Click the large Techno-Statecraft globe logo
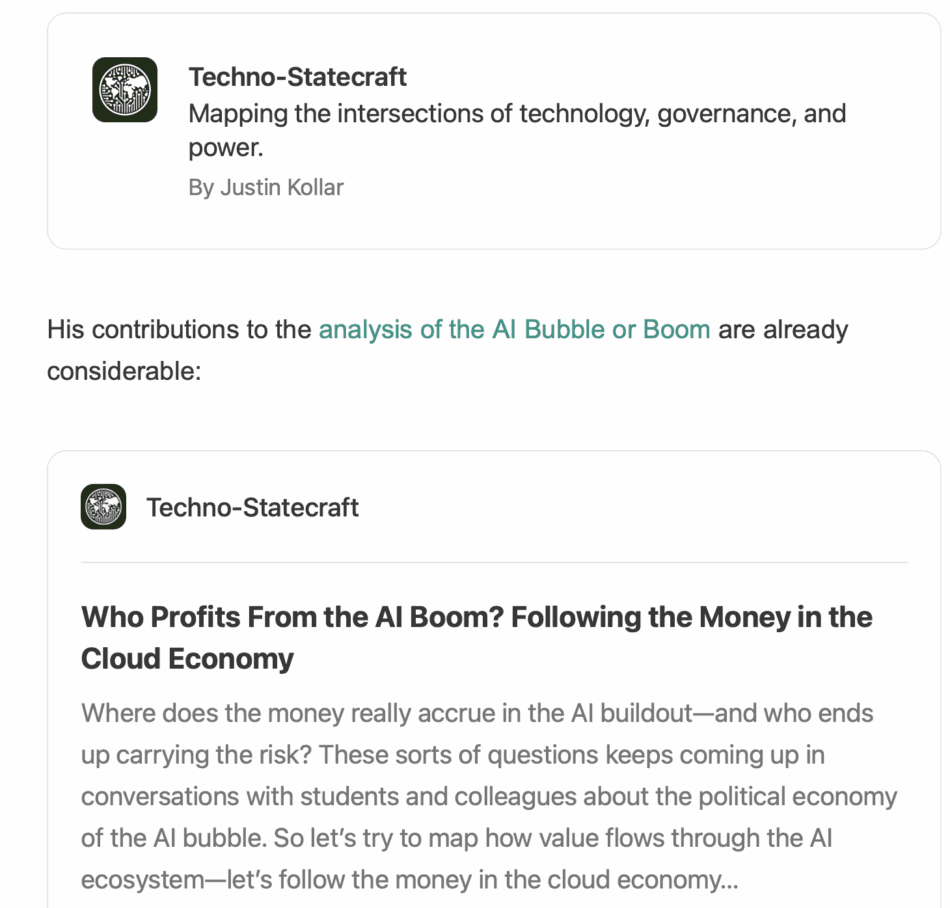The height and width of the screenshot is (908, 950). click(125, 90)
